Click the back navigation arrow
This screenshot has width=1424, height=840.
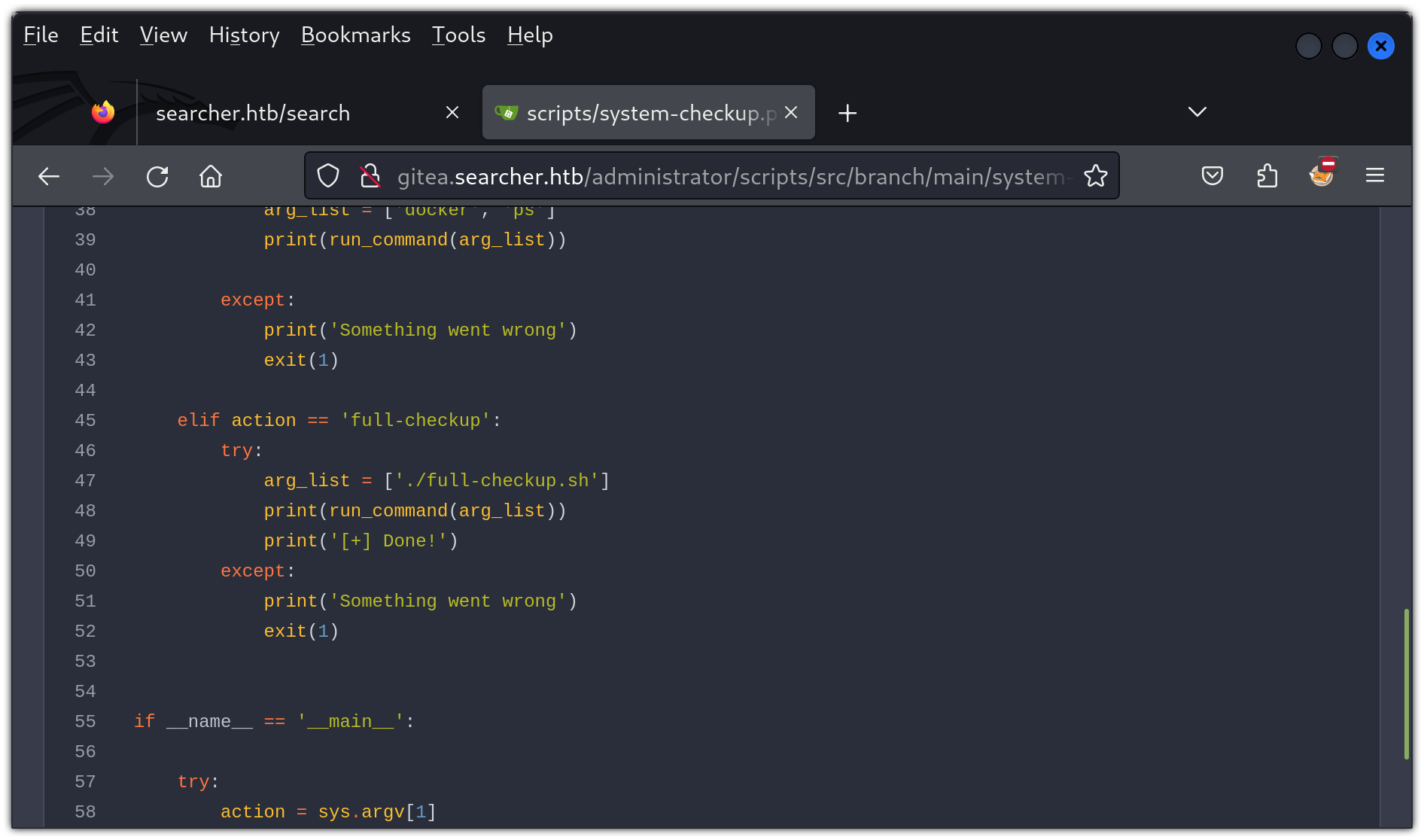pos(49,176)
